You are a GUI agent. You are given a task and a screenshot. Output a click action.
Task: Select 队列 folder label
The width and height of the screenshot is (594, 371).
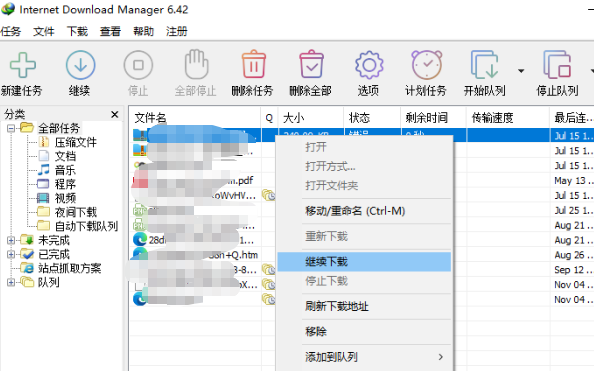(x=48, y=282)
